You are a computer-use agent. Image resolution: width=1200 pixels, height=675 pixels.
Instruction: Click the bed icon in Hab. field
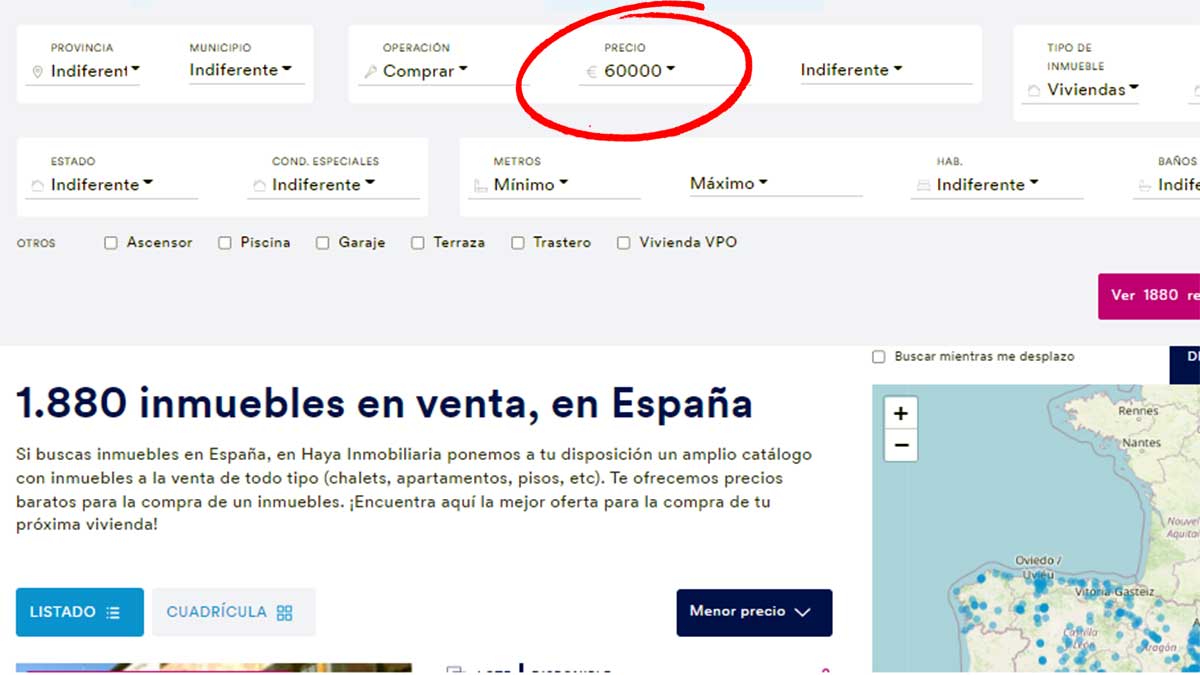923,186
